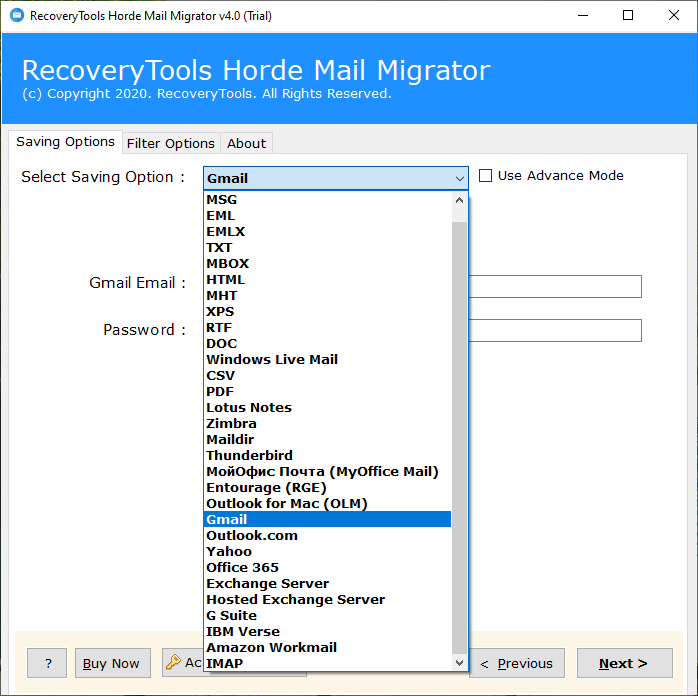Click the dropdown list scrollbar thumb

(459, 438)
